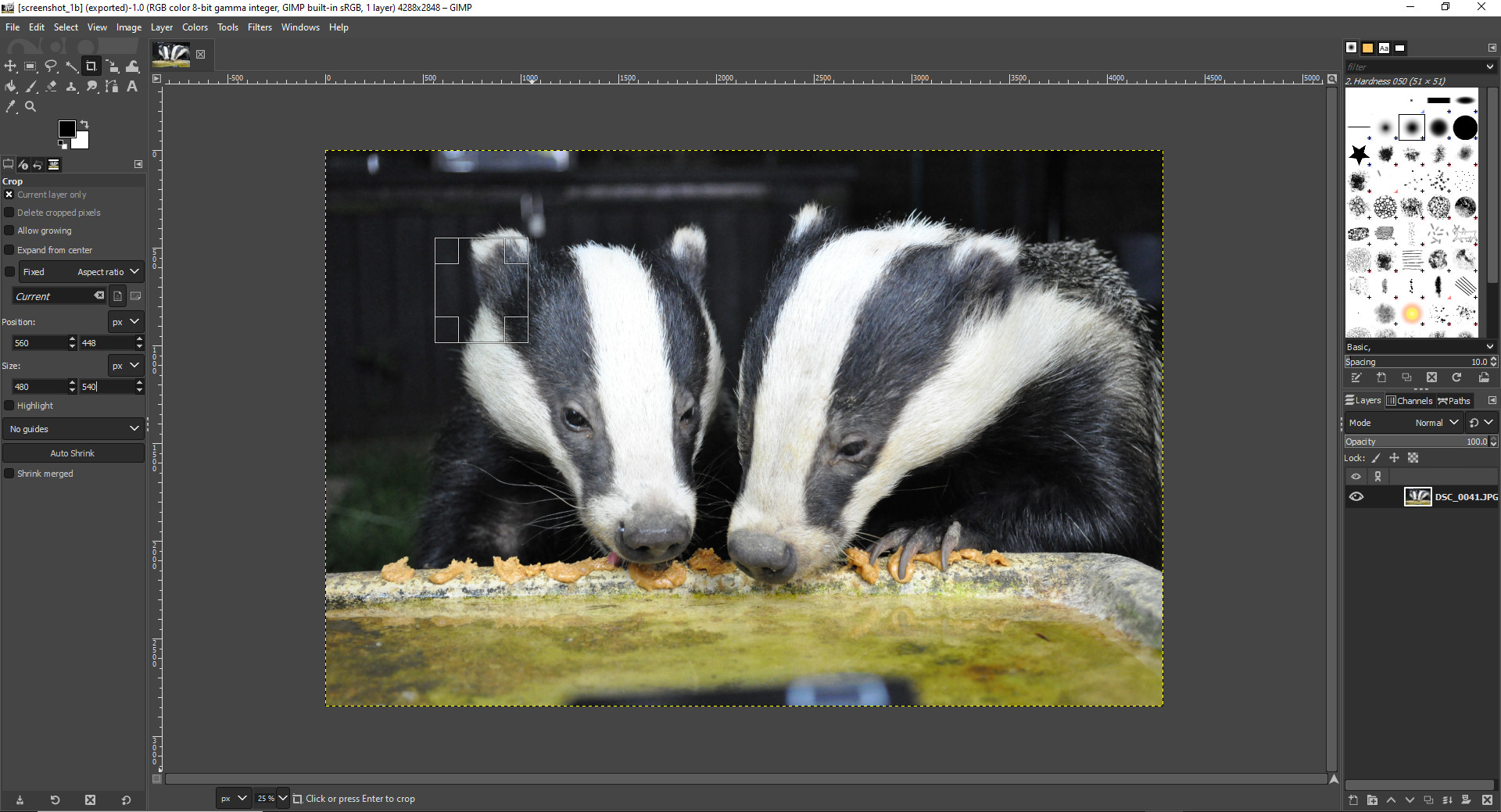The image size is (1501, 812).
Task: Enable Delete cropped pixels checkbox
Action: (x=9, y=213)
